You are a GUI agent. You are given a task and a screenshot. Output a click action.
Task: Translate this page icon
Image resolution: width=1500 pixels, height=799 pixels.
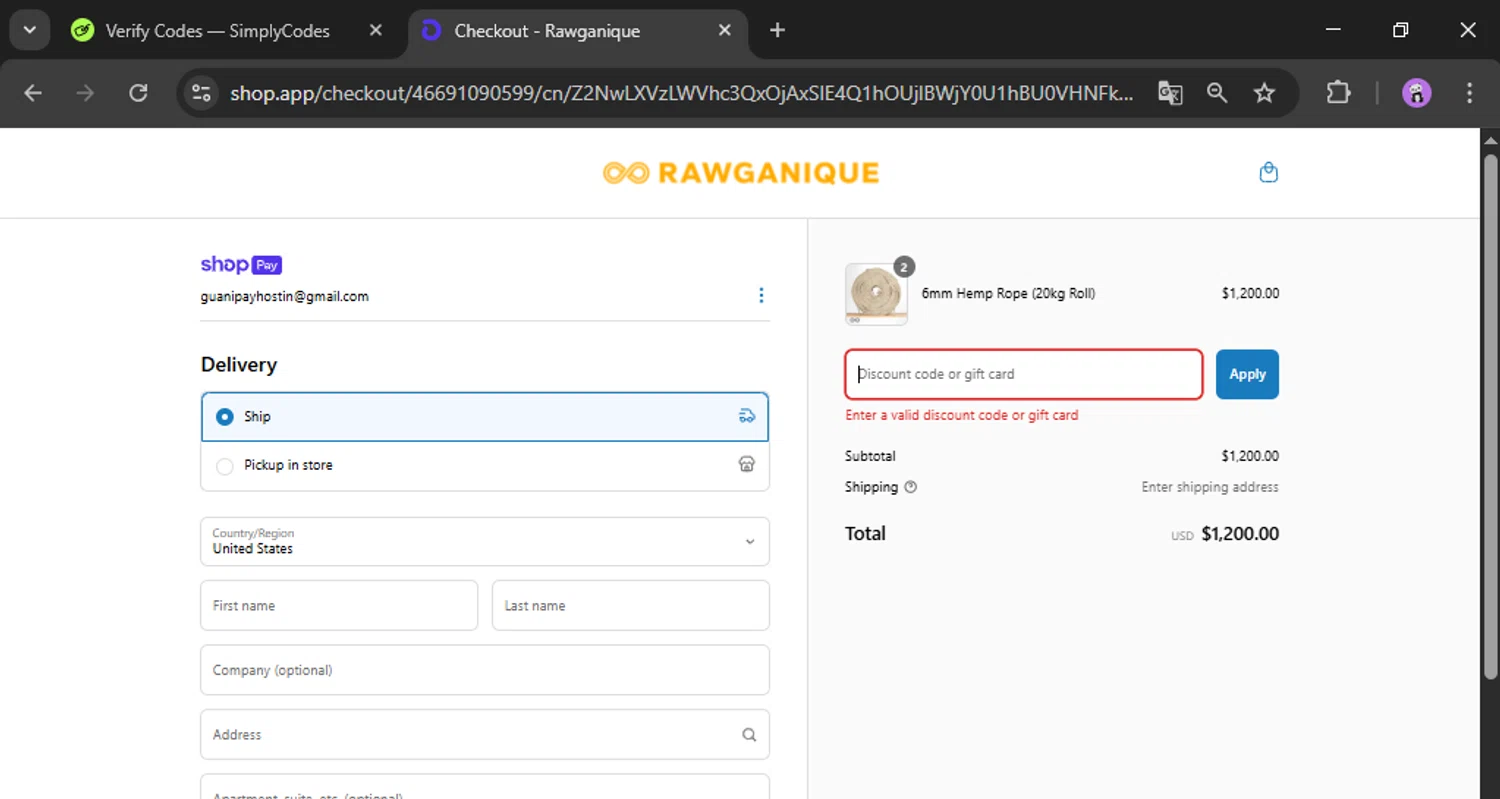click(x=1170, y=93)
